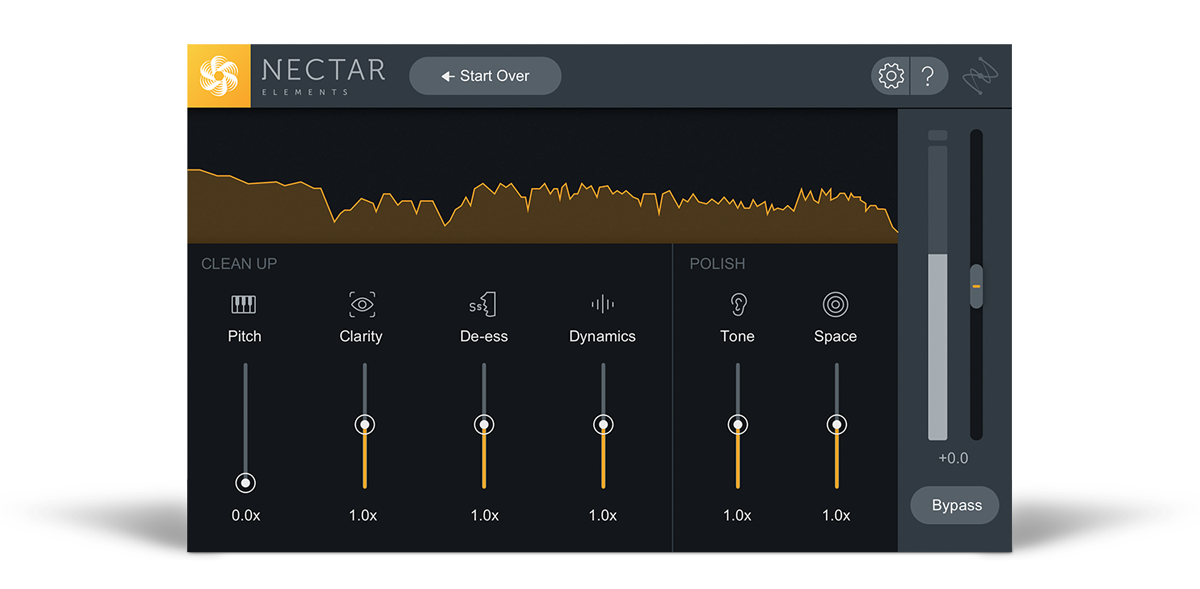Click the Space 1.0x value

coord(836,515)
